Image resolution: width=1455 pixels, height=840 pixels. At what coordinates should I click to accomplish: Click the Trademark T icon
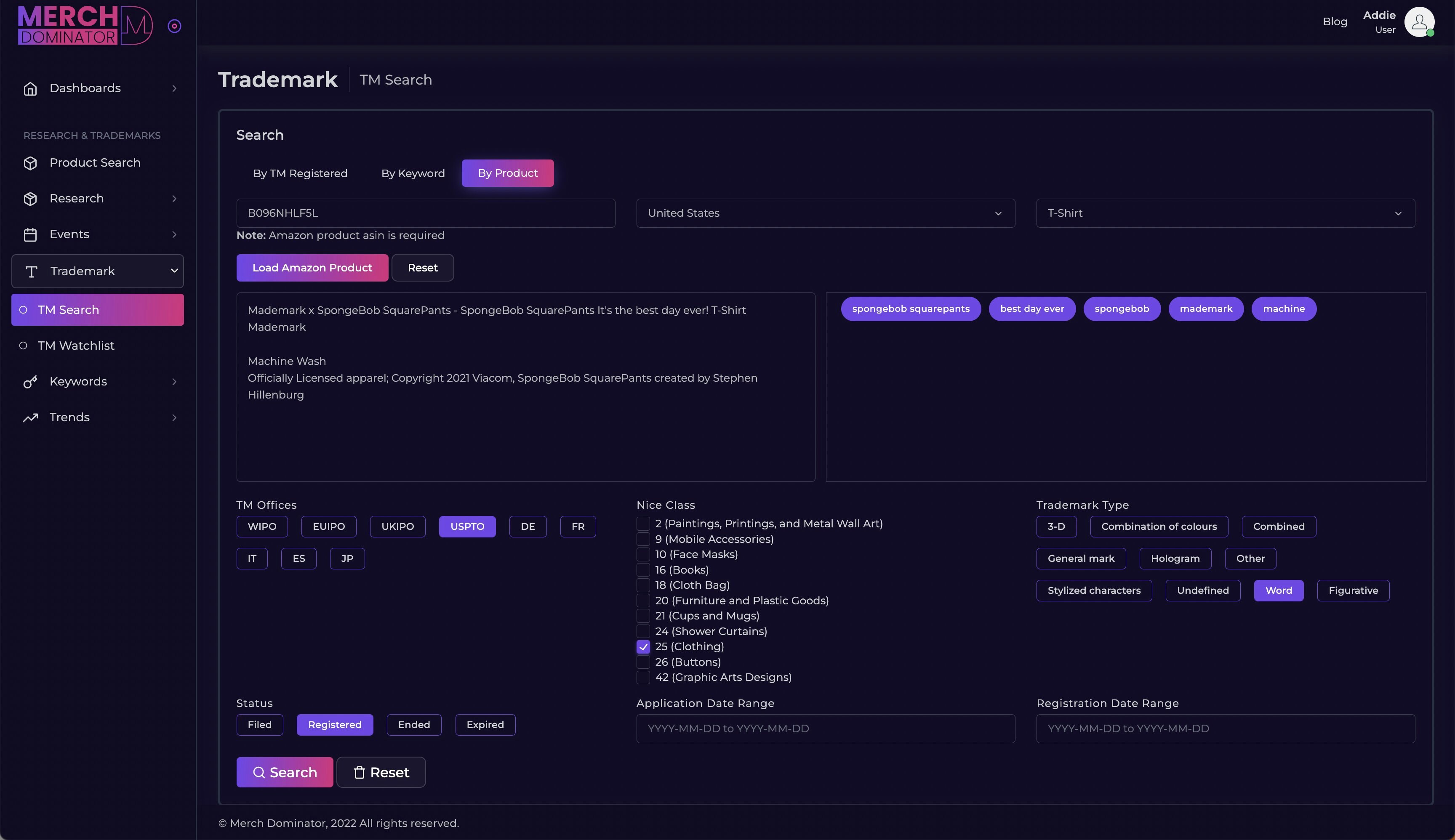32,272
